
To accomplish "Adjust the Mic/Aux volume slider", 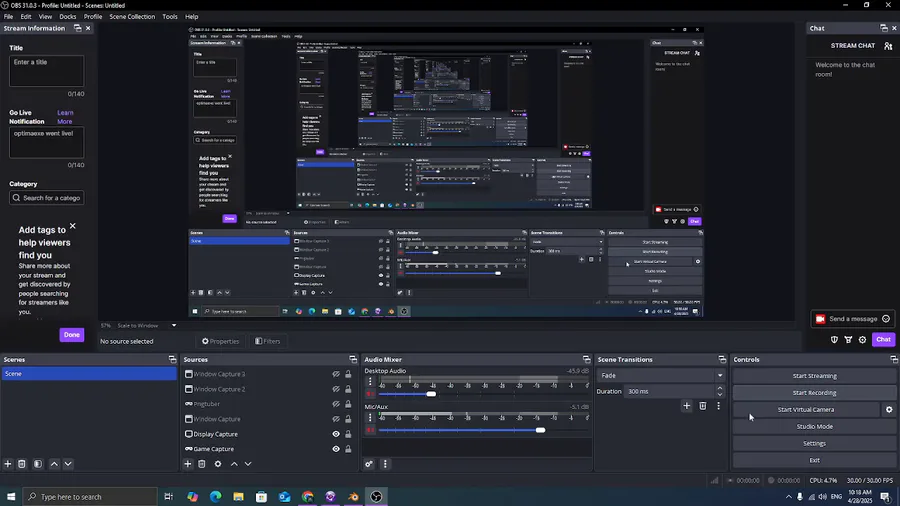I will click(540, 430).
